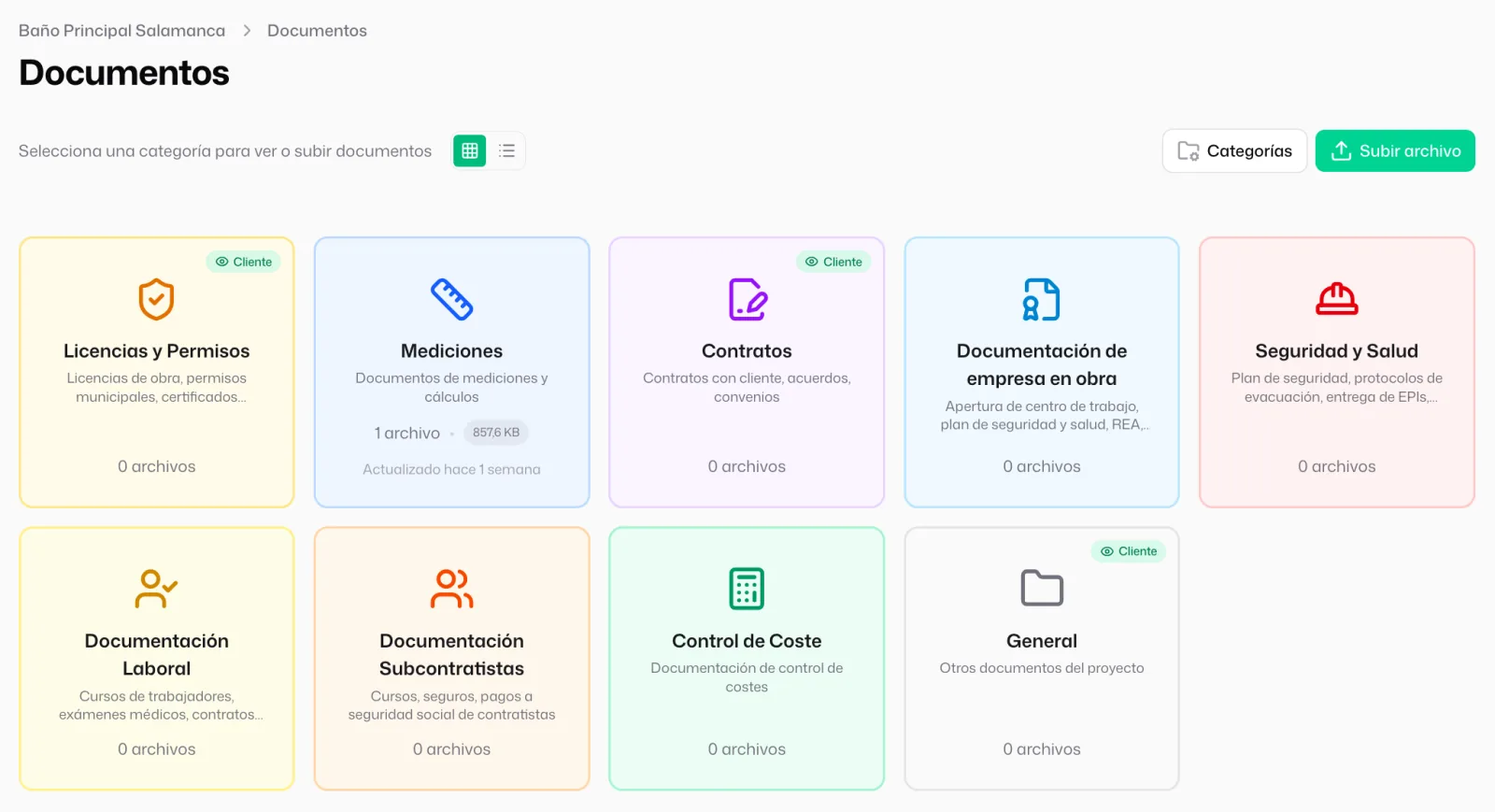Click the folder icon in General card
Screen dimensions: 1495x812
coord(1042,589)
